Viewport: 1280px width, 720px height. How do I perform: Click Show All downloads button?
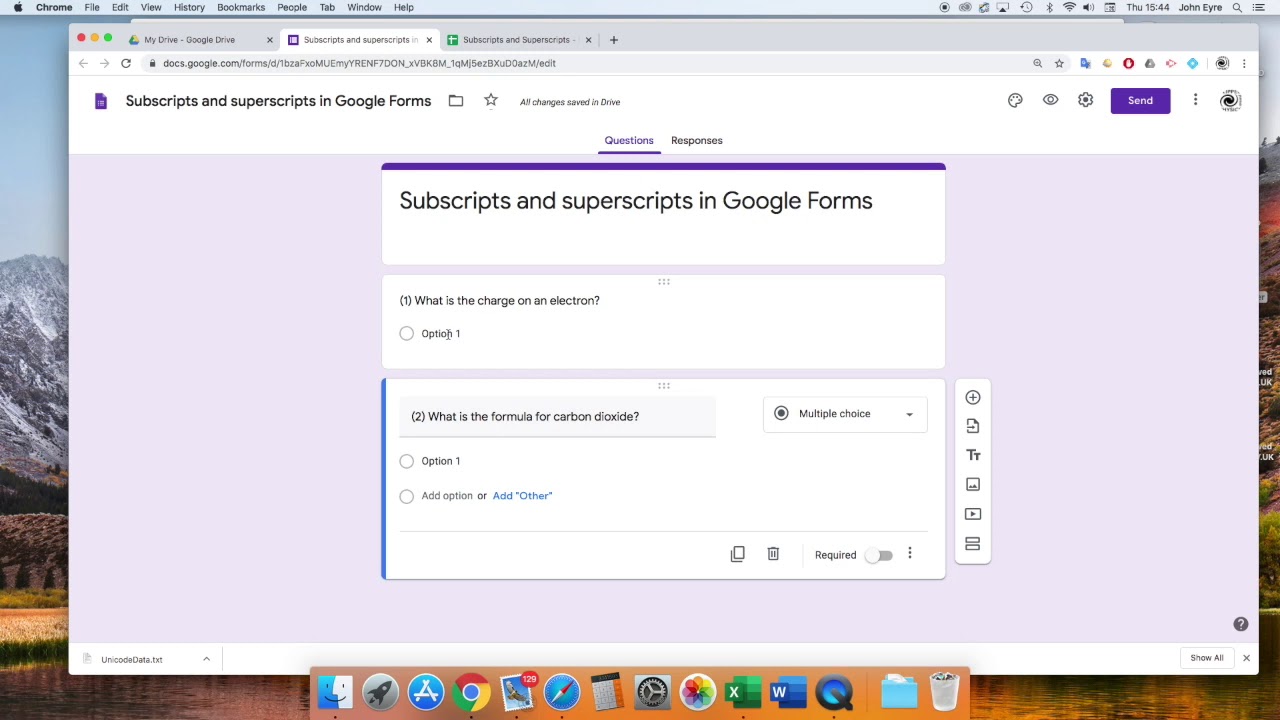[x=1206, y=658]
